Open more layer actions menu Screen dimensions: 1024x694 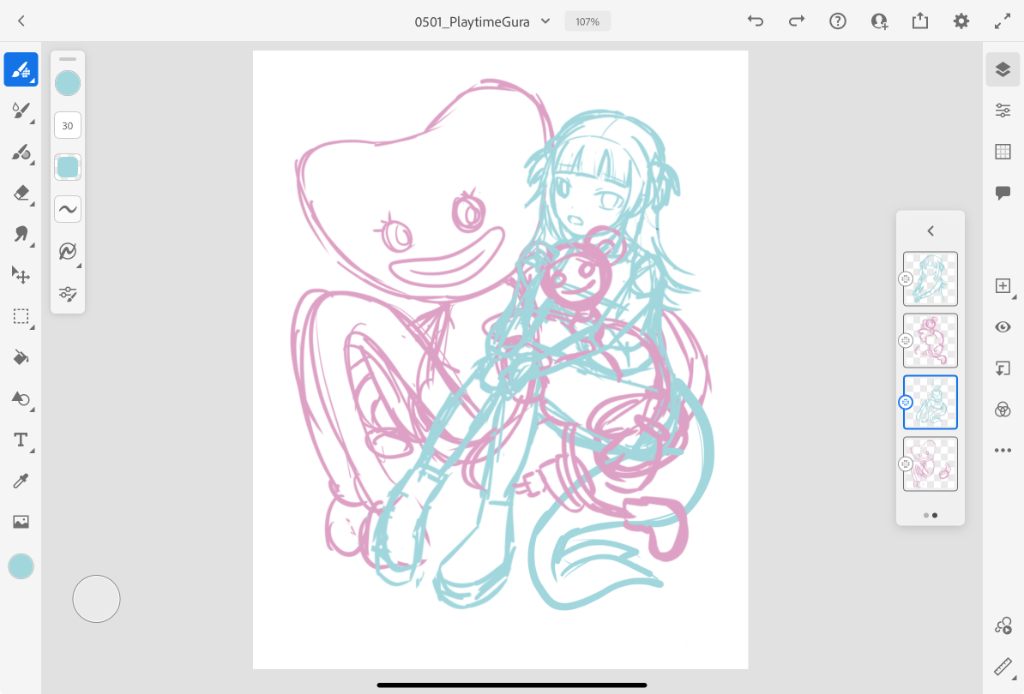pos(1003,450)
